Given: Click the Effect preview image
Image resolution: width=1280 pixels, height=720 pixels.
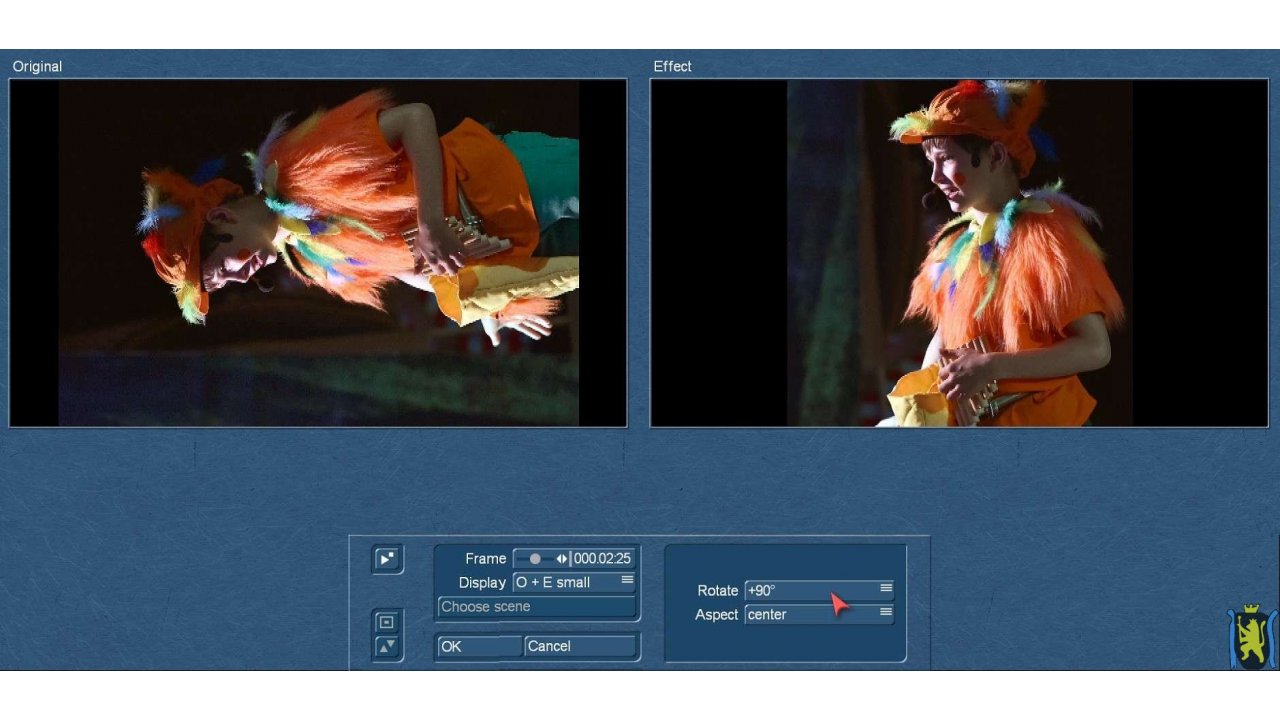Looking at the screenshot, I should [959, 253].
